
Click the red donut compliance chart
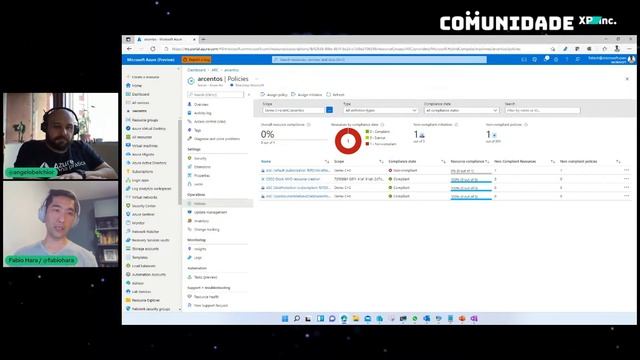click(x=348, y=141)
